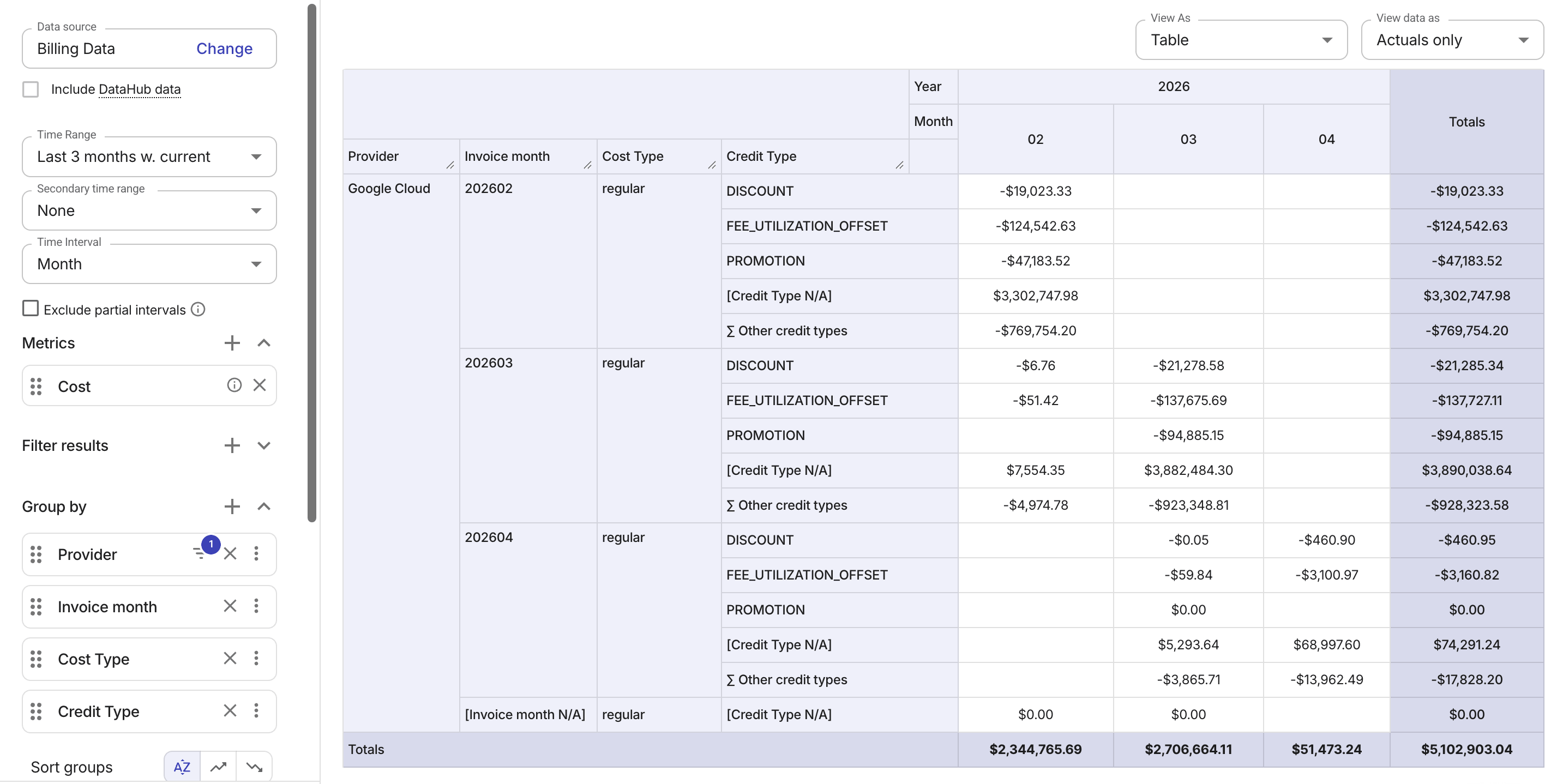The height and width of the screenshot is (784, 1563).
Task: Add another Group by field with the plus icon
Action: pos(231,505)
